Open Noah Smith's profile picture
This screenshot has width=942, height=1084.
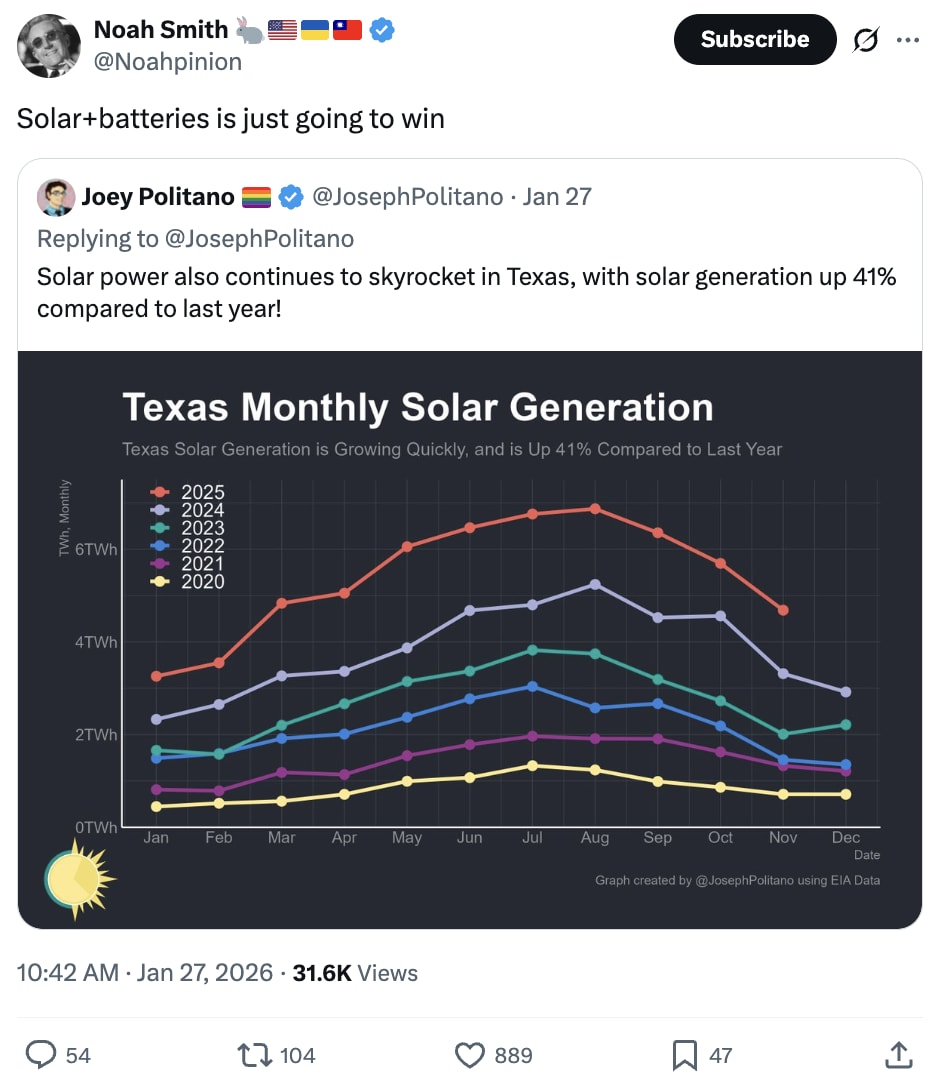click(48, 46)
